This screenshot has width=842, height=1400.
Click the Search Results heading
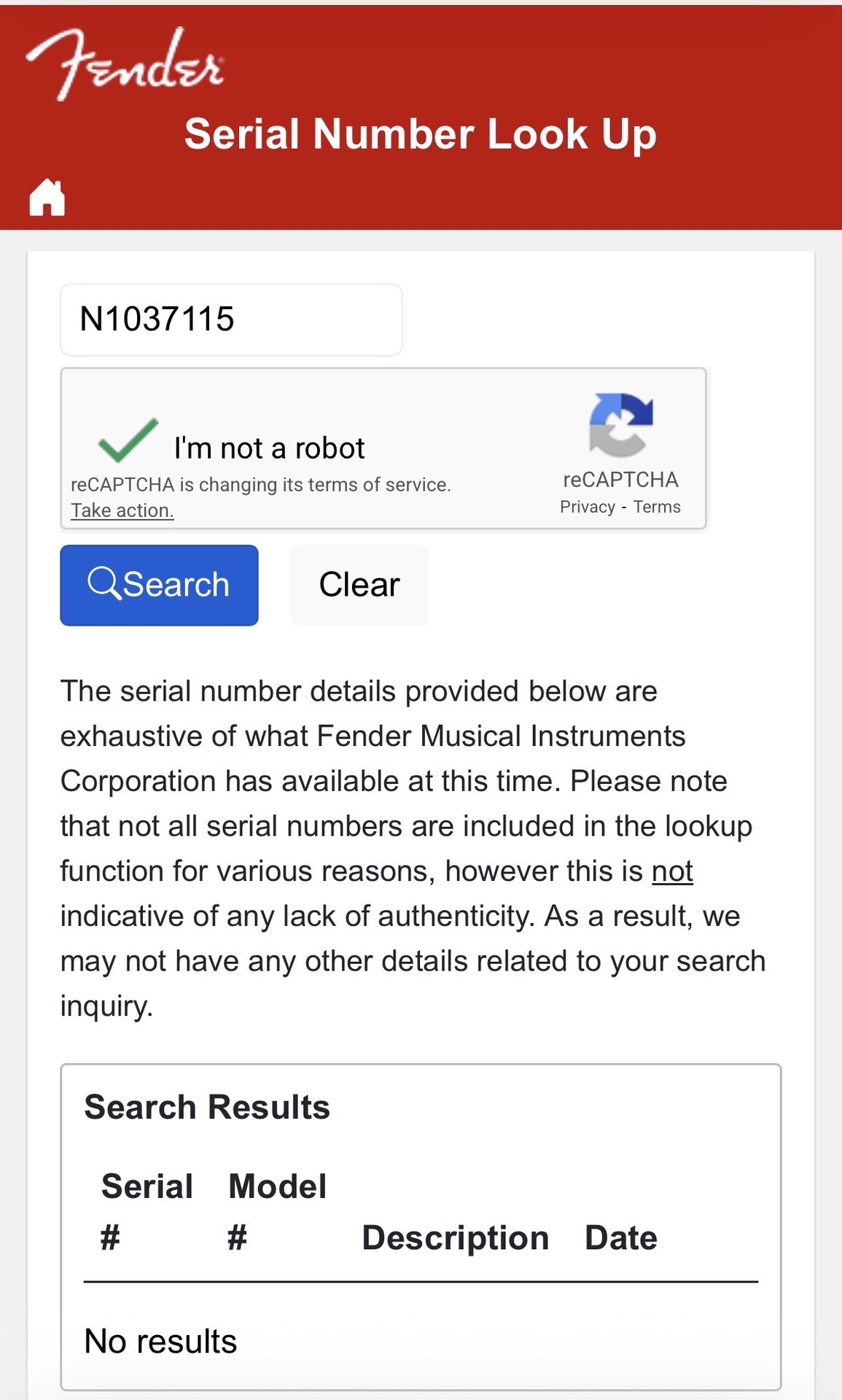pyautogui.click(x=207, y=1107)
